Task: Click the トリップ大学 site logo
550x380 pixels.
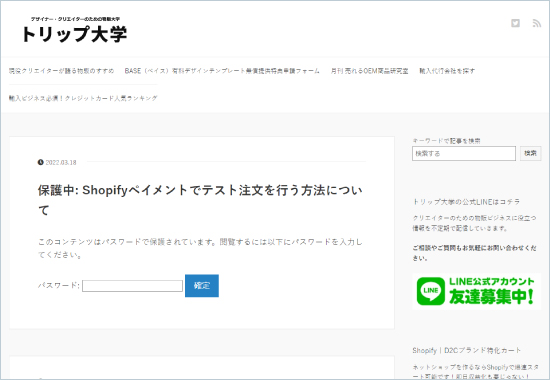Action: click(x=74, y=30)
